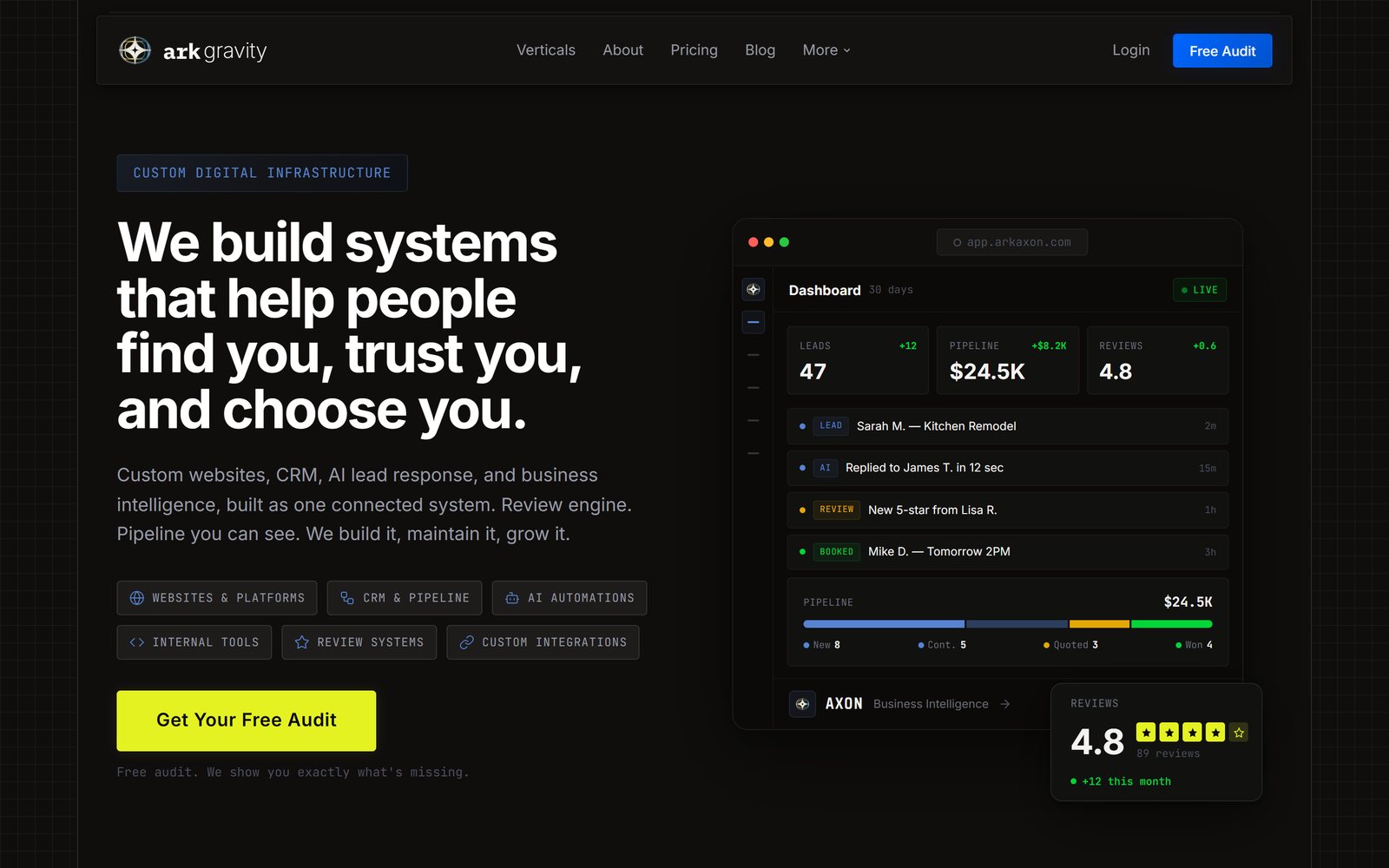Open the Leads 47 stat card
This screenshot has height=868, width=1389.
(858, 360)
